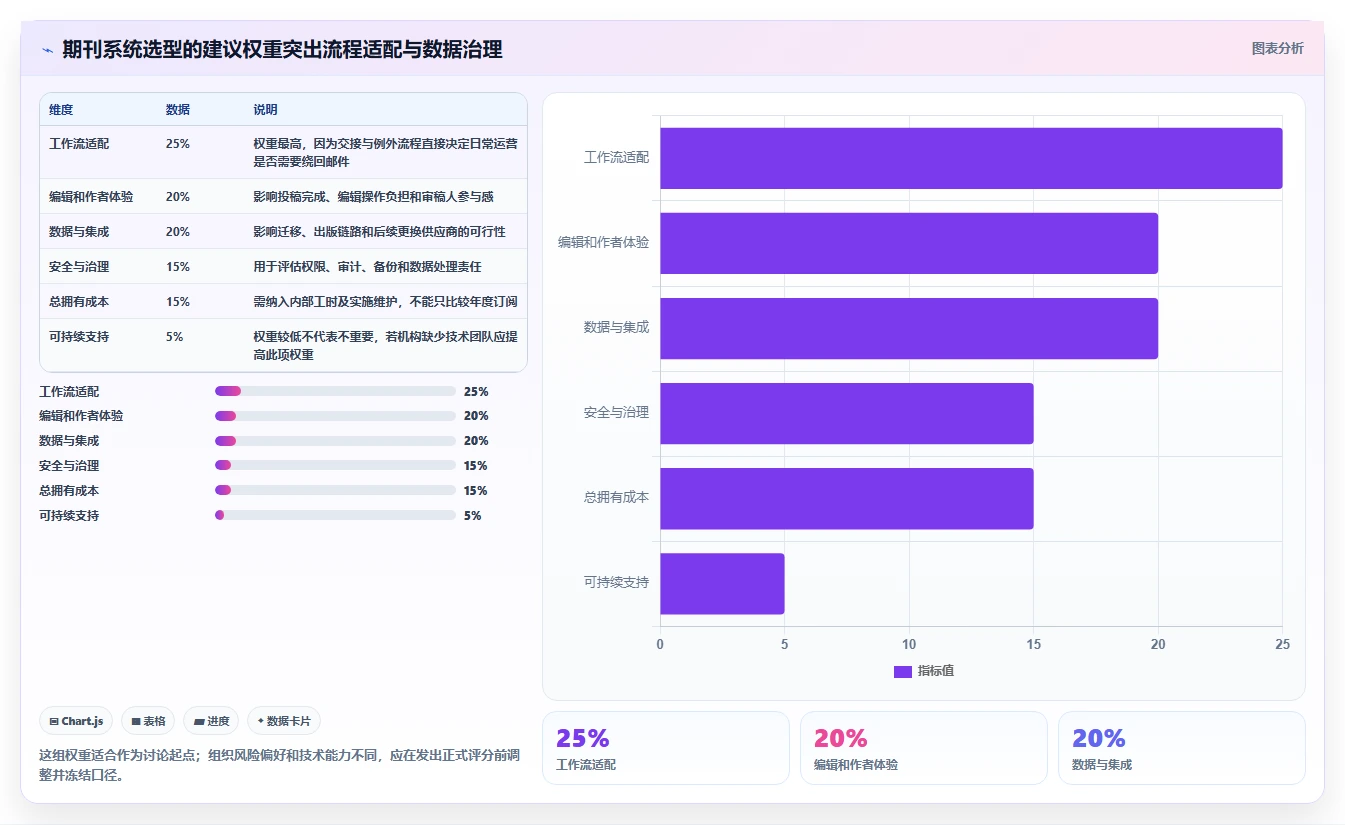Click the 数据 table column header
This screenshot has width=1345, height=825.
pos(178,110)
